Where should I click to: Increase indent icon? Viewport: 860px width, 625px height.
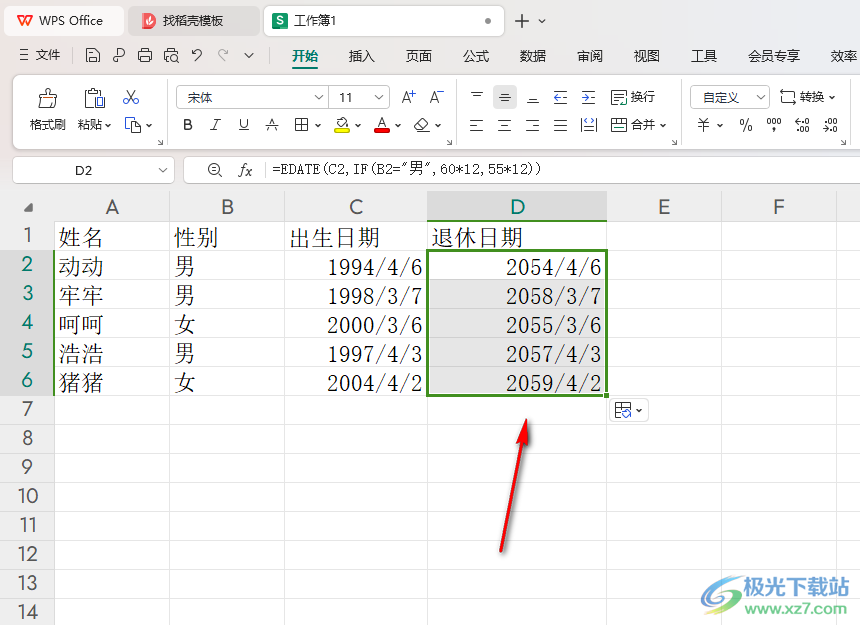pyautogui.click(x=589, y=98)
